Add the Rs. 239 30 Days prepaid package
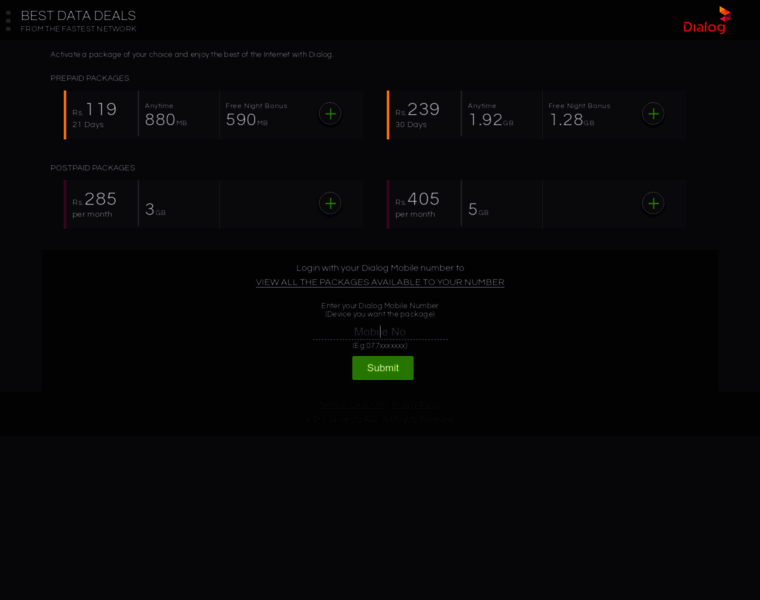The image size is (760, 600). point(653,114)
